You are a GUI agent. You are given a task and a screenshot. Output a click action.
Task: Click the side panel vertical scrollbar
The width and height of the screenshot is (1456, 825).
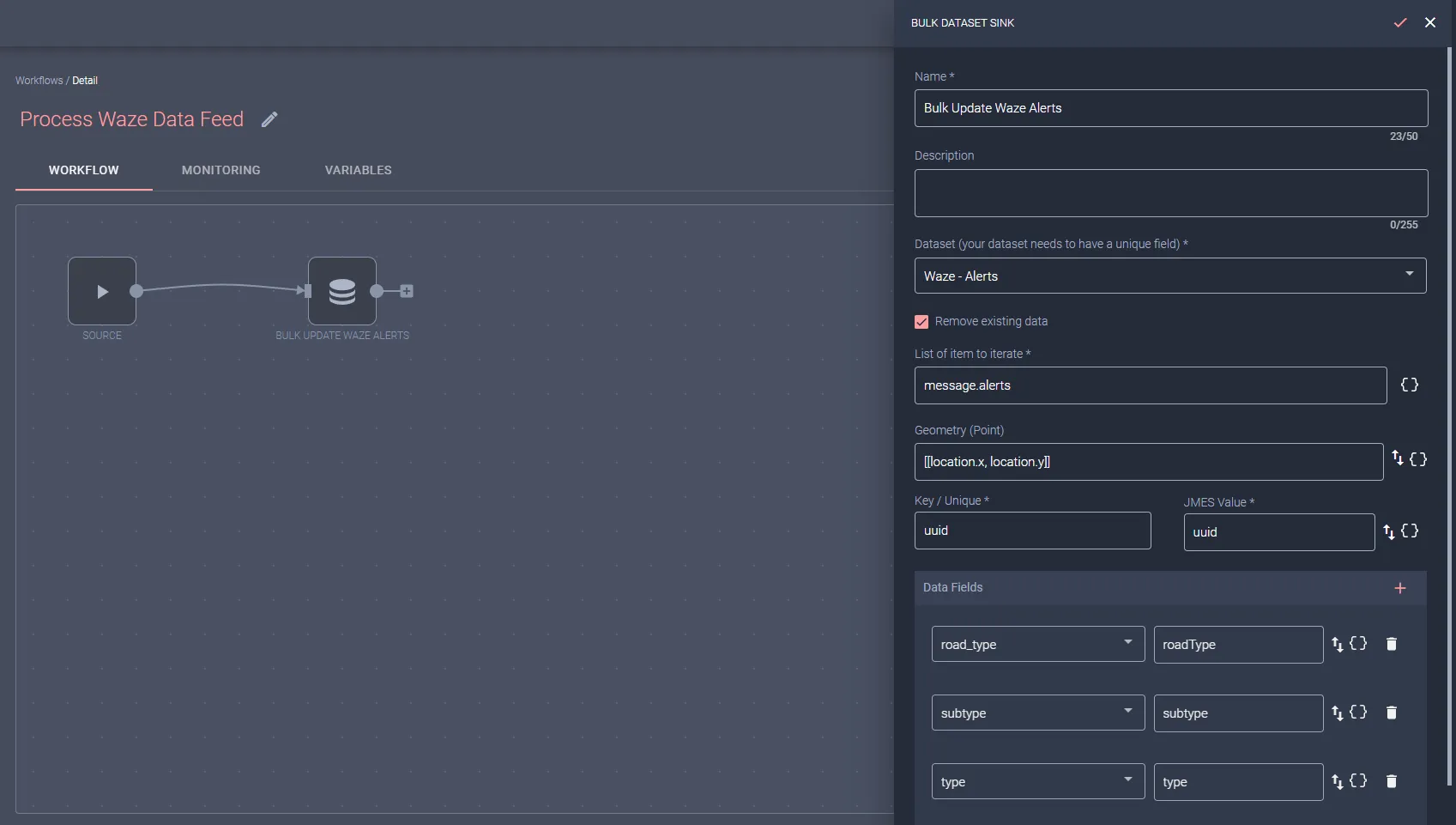point(1450,416)
